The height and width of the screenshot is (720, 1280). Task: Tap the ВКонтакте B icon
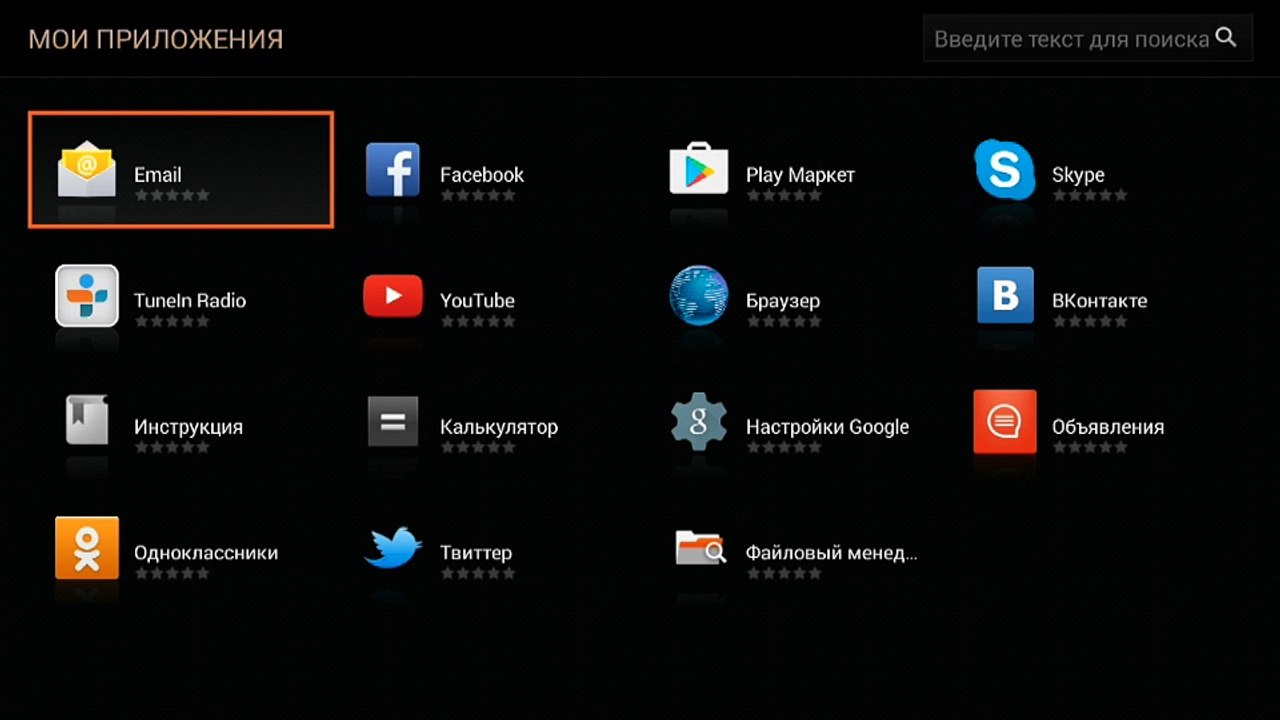1005,296
